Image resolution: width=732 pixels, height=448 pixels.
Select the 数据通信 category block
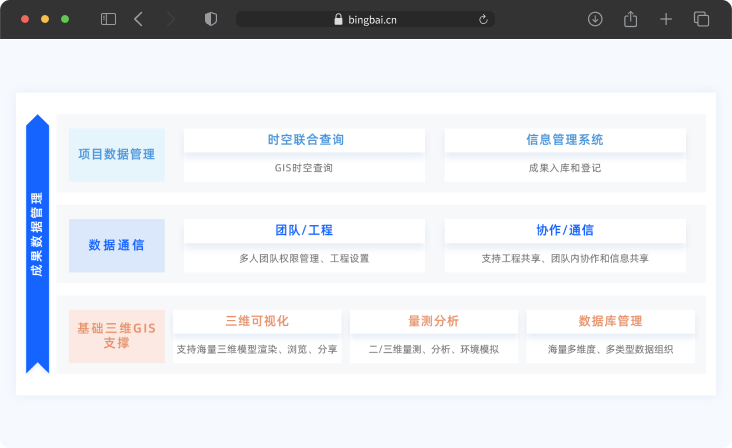116,245
